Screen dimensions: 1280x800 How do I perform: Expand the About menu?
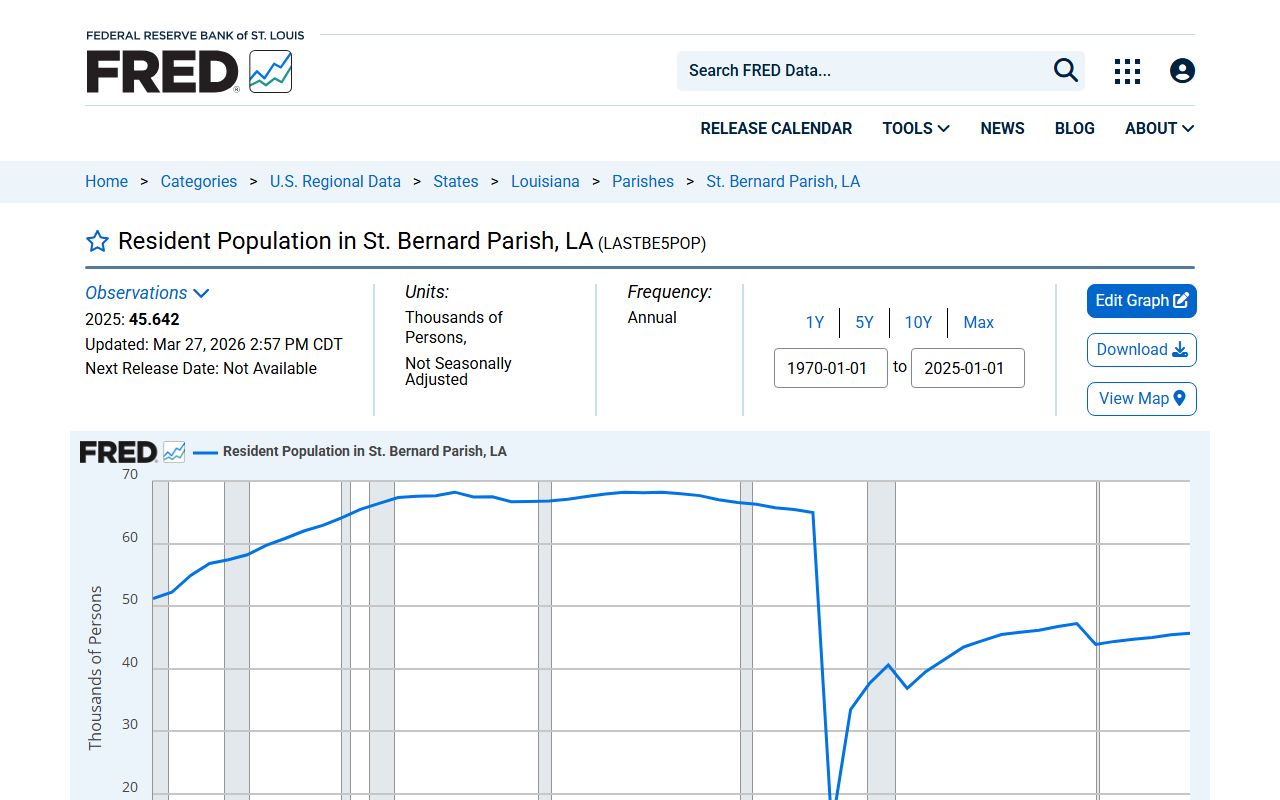click(1159, 128)
